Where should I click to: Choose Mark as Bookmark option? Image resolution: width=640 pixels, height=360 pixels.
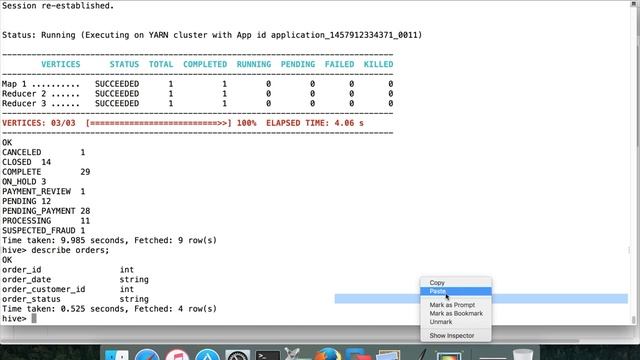coord(456,313)
